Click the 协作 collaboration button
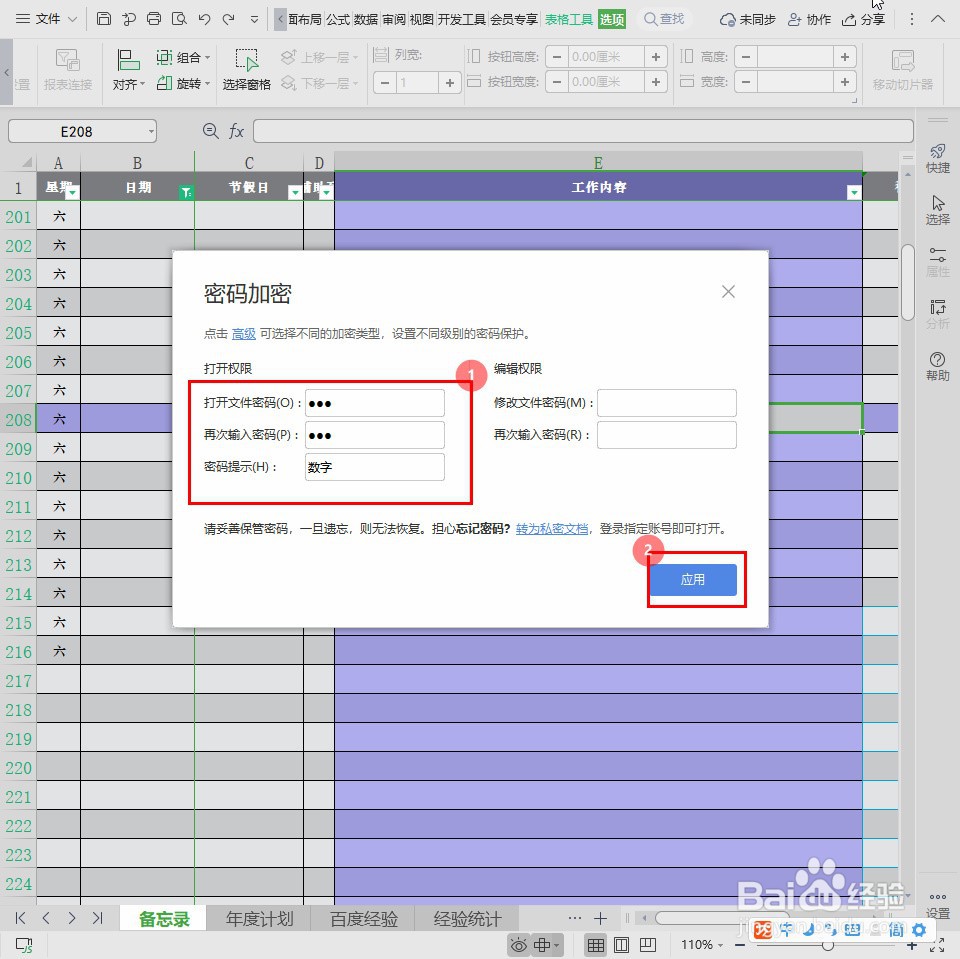 tap(809, 20)
